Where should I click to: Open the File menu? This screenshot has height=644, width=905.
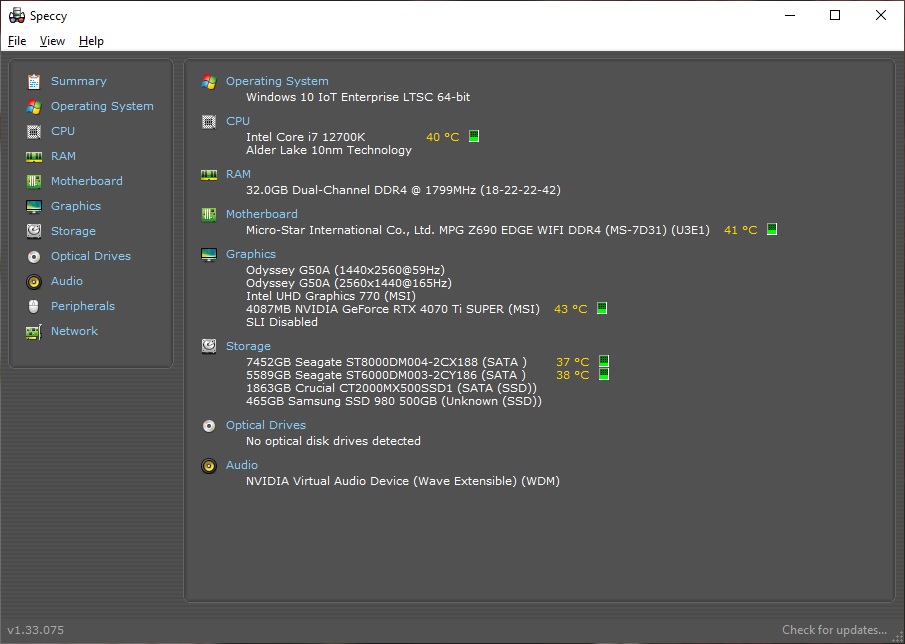[x=17, y=41]
